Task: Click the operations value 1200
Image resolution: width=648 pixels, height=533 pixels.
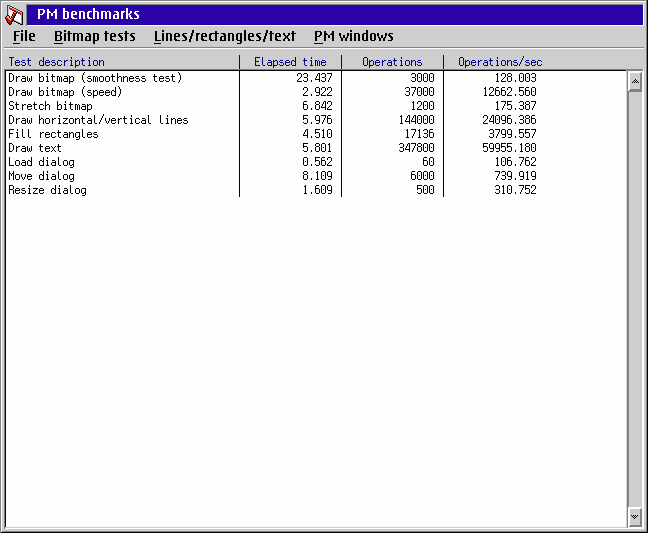Action: tap(422, 106)
